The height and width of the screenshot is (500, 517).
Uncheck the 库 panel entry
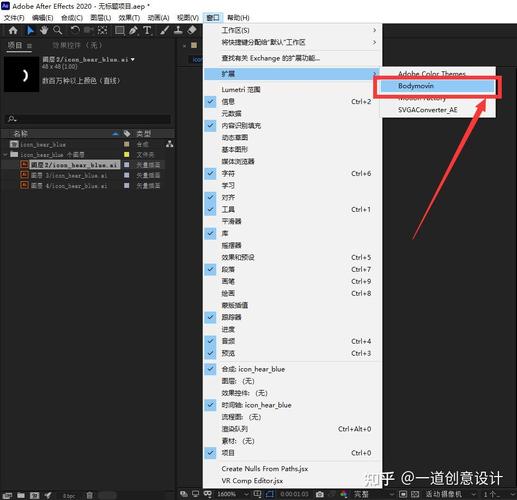pos(293,233)
